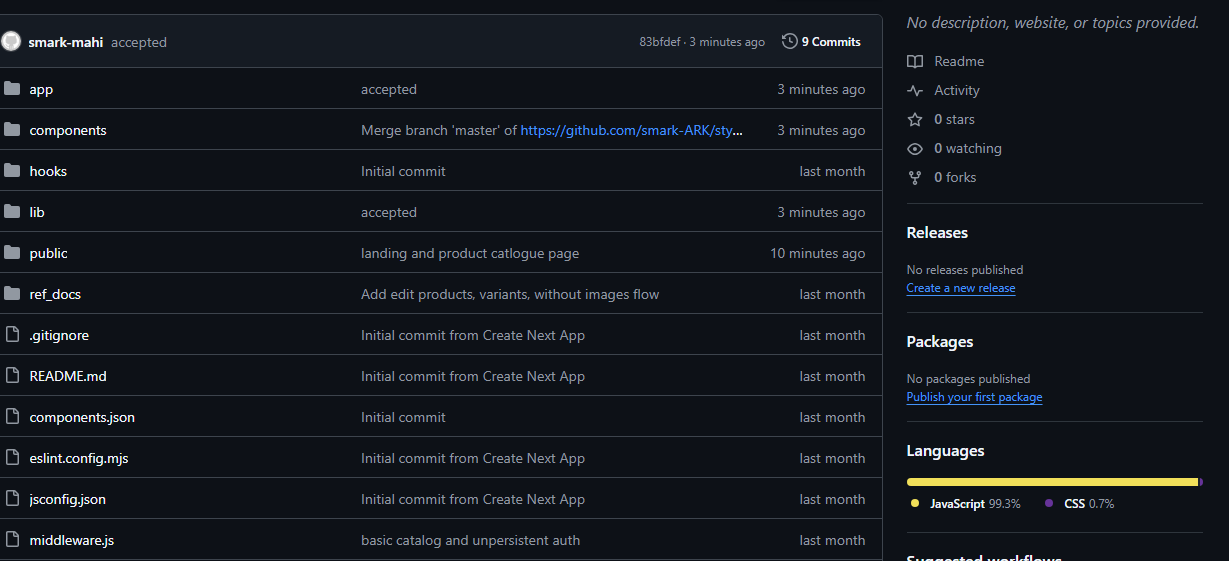The width and height of the screenshot is (1229, 561).
Task: Open the components.json file
Action: (x=82, y=417)
